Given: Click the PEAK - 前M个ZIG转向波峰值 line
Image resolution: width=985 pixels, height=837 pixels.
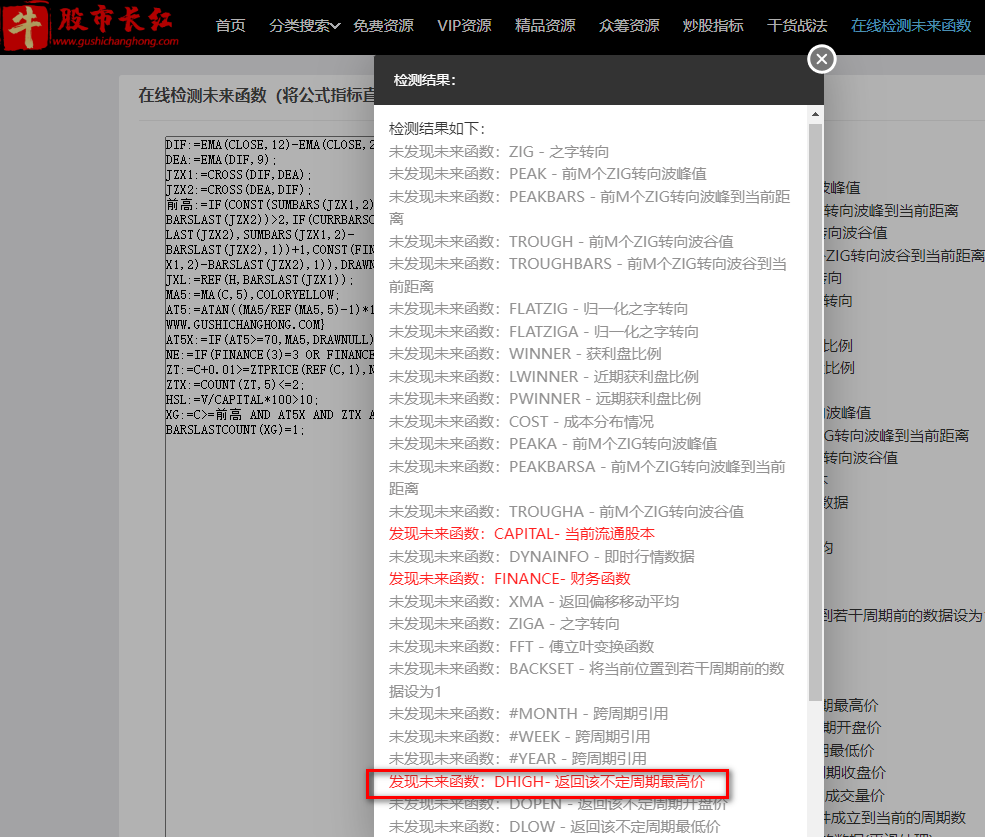Looking at the screenshot, I should (547, 174).
